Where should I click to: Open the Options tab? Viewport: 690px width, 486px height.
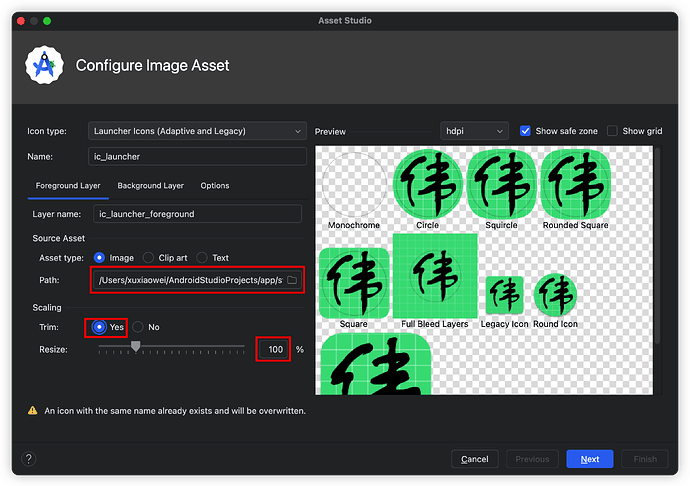[x=214, y=186]
